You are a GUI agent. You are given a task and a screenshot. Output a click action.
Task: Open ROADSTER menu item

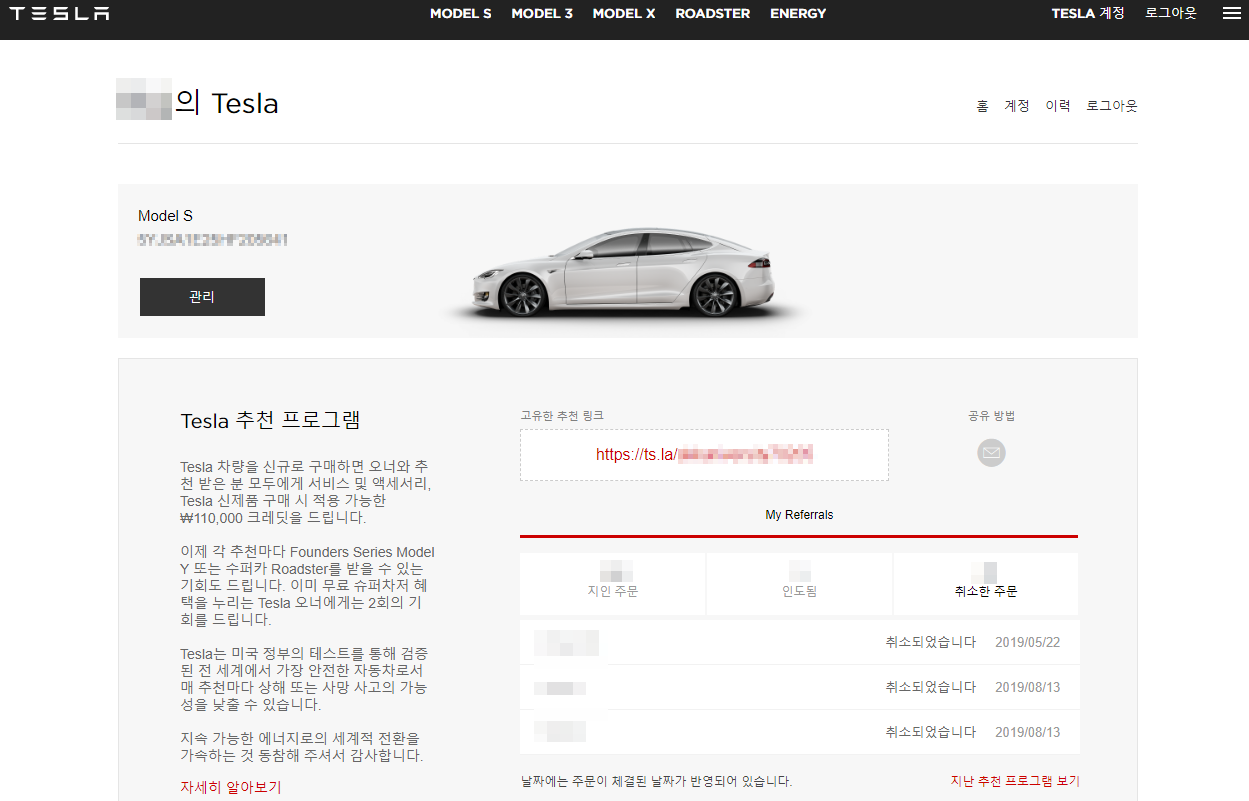713,14
